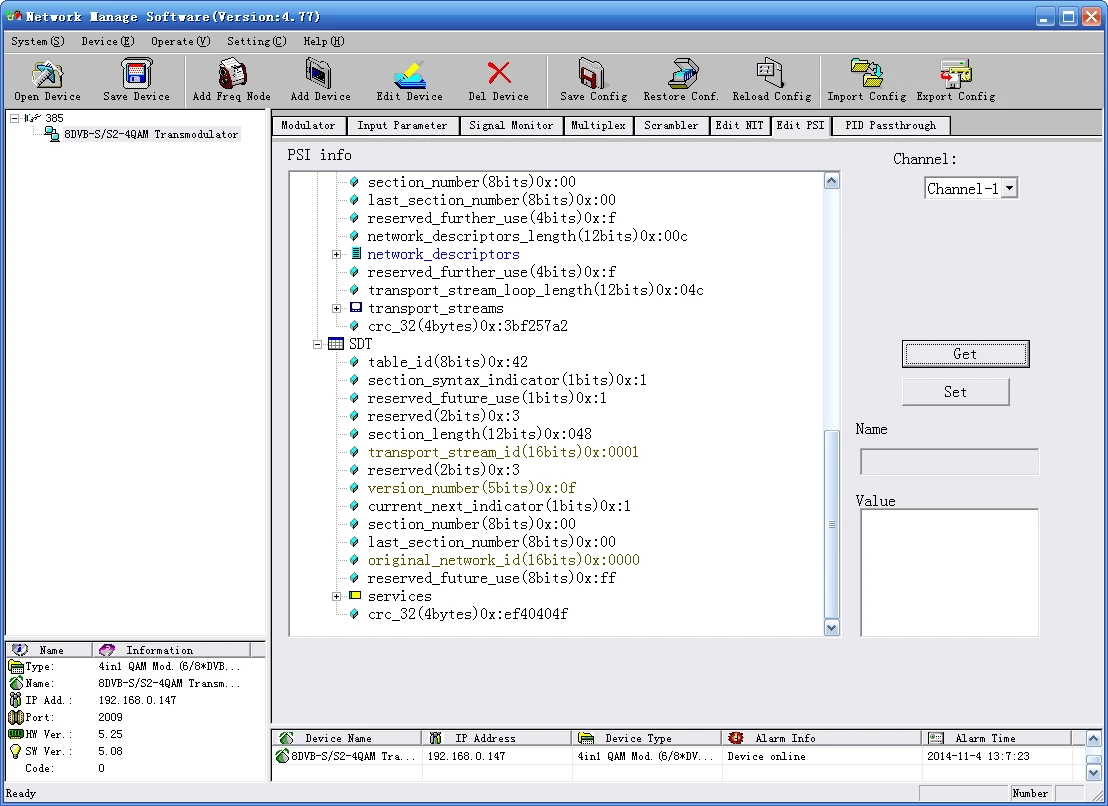
Task: Select the Add Device toolbar icon
Action: tap(320, 75)
